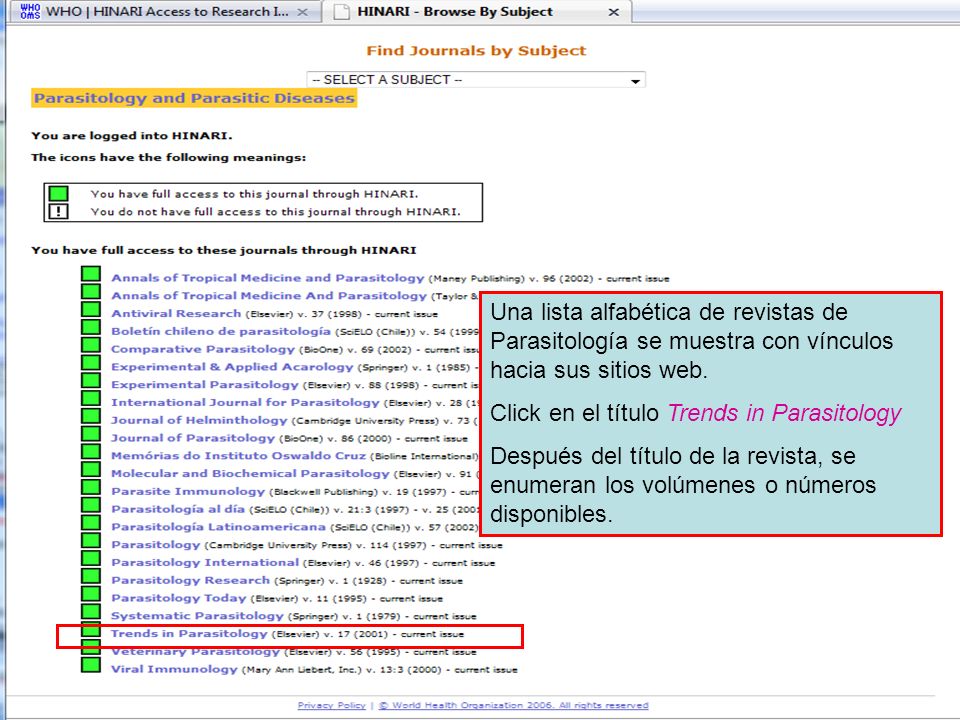Screen dimensions: 960x720
Task: Click green access icon beside Parasitología al día
Action: coord(91,504)
